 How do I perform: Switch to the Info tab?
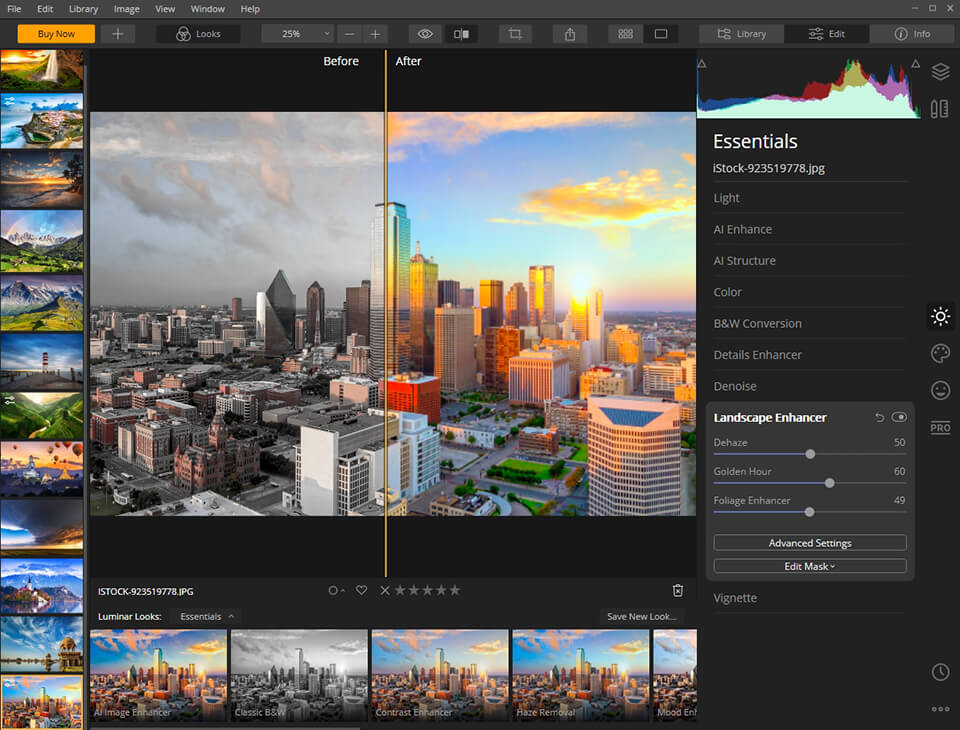911,33
